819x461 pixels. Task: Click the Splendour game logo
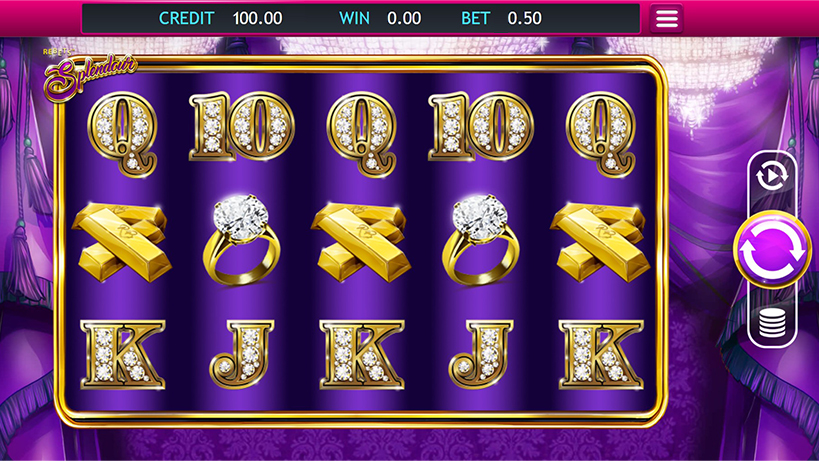click(90, 75)
